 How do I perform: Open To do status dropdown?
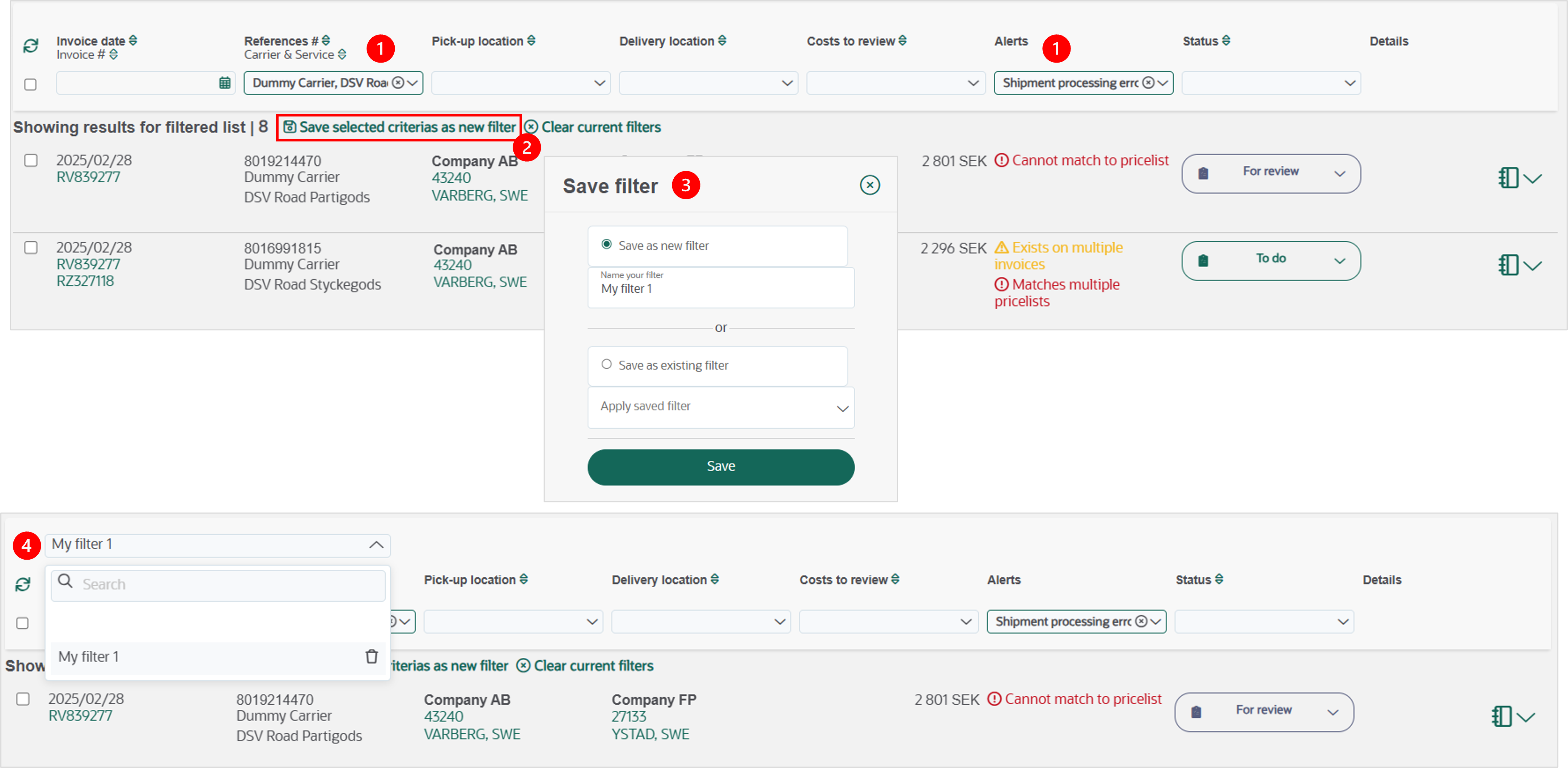(1272, 260)
